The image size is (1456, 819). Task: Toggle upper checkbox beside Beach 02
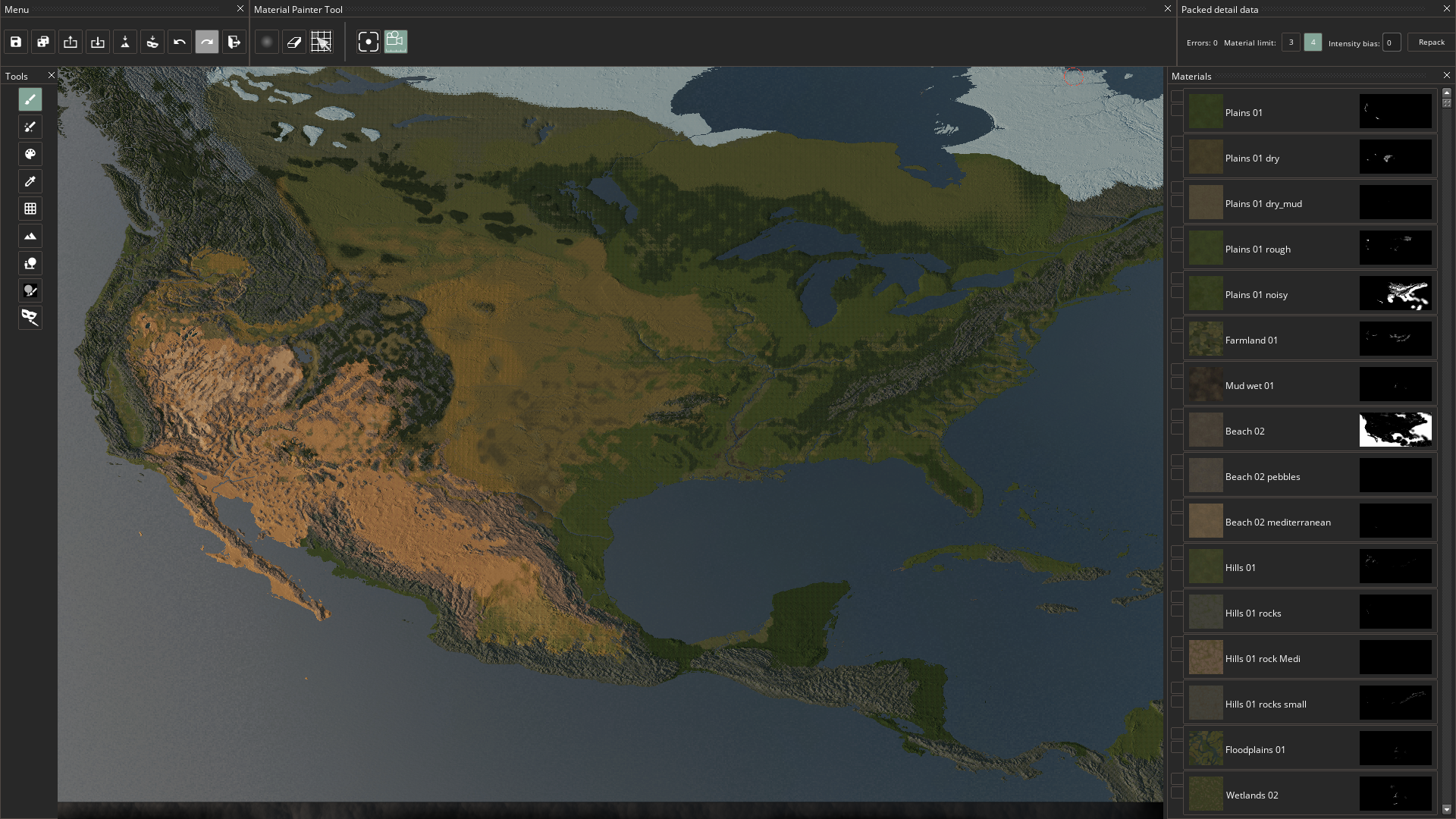pos(1177,415)
